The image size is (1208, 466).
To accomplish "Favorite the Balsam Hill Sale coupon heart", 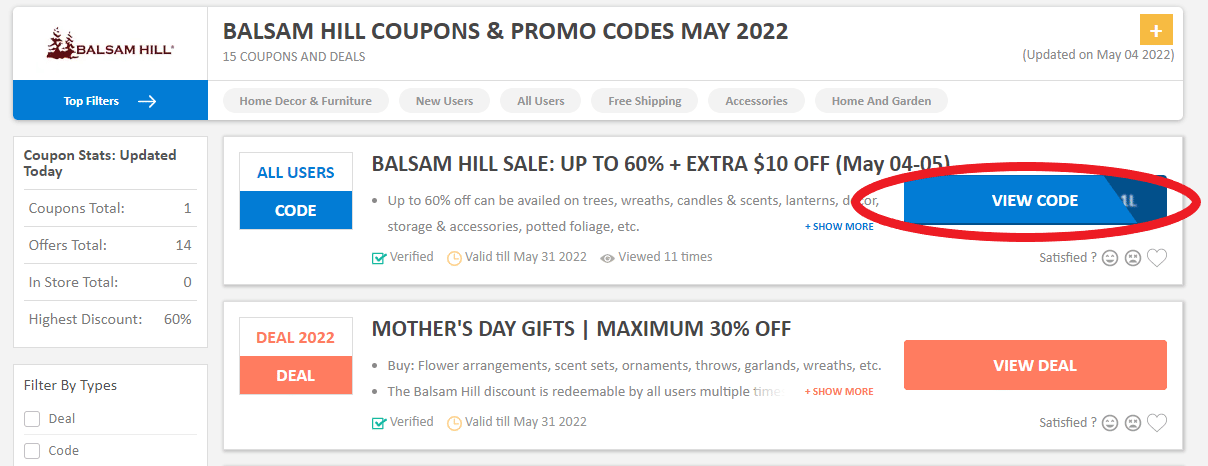I will pos(1157,258).
